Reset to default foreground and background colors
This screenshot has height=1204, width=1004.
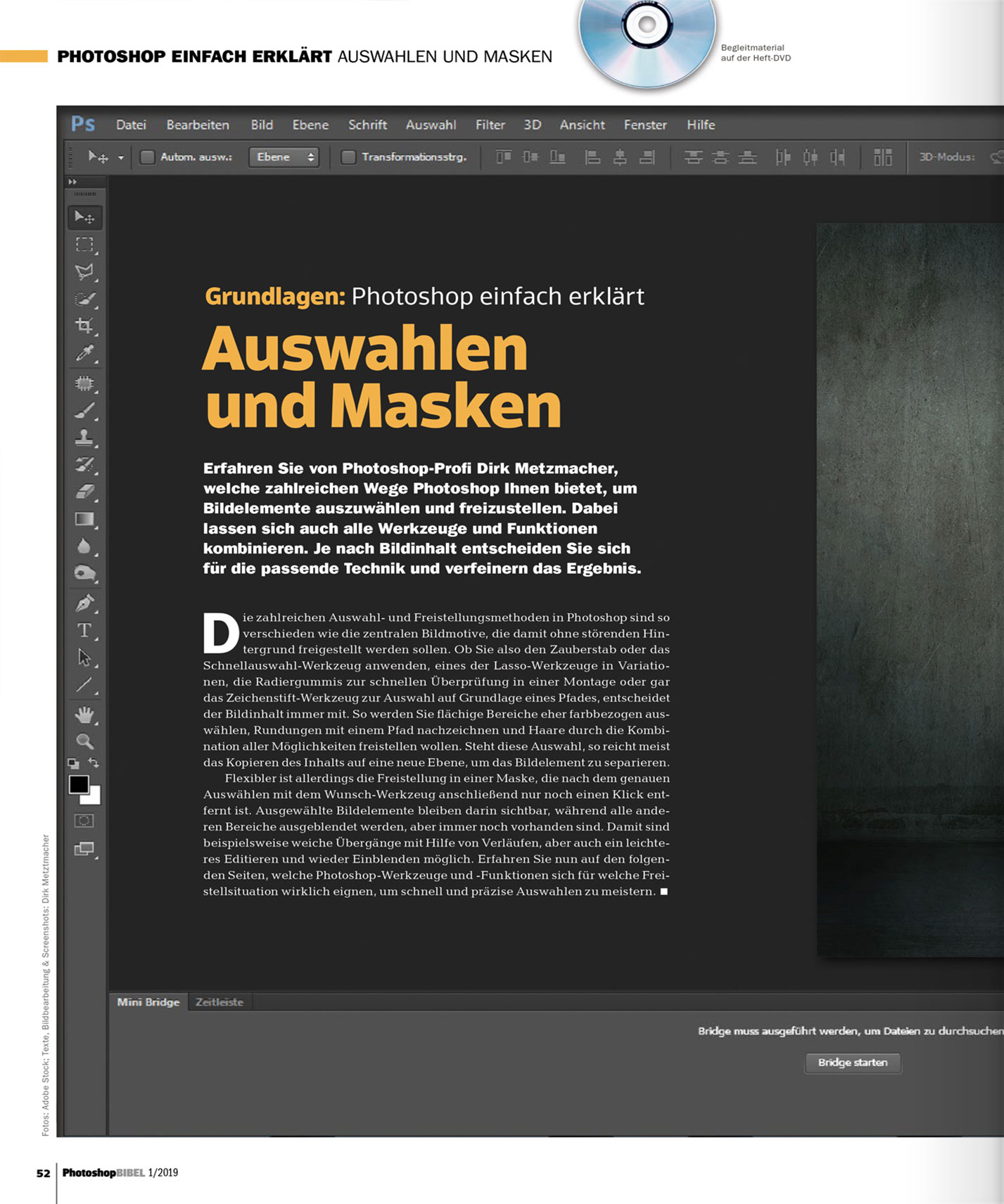(73, 763)
